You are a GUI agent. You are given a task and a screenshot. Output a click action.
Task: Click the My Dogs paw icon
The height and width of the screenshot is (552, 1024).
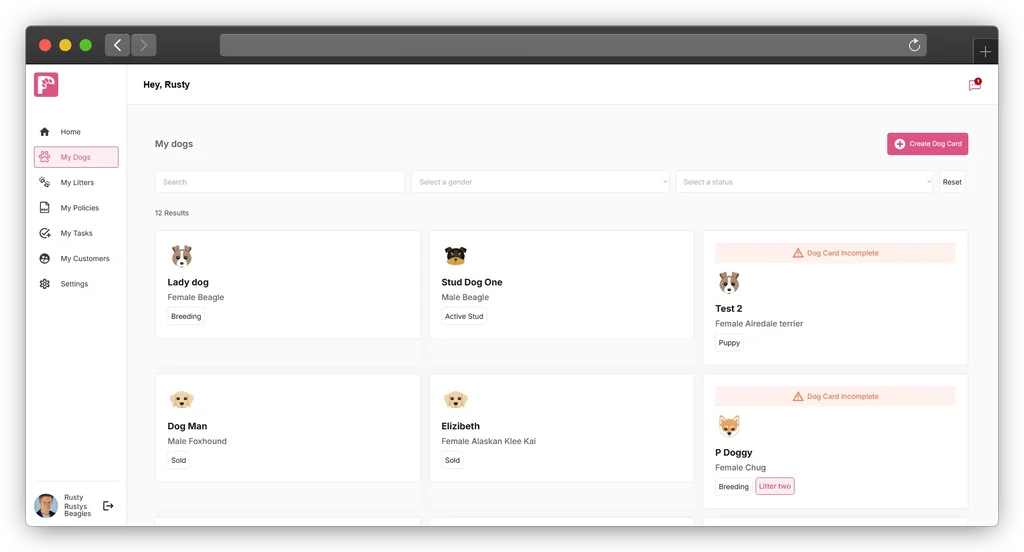coord(44,157)
